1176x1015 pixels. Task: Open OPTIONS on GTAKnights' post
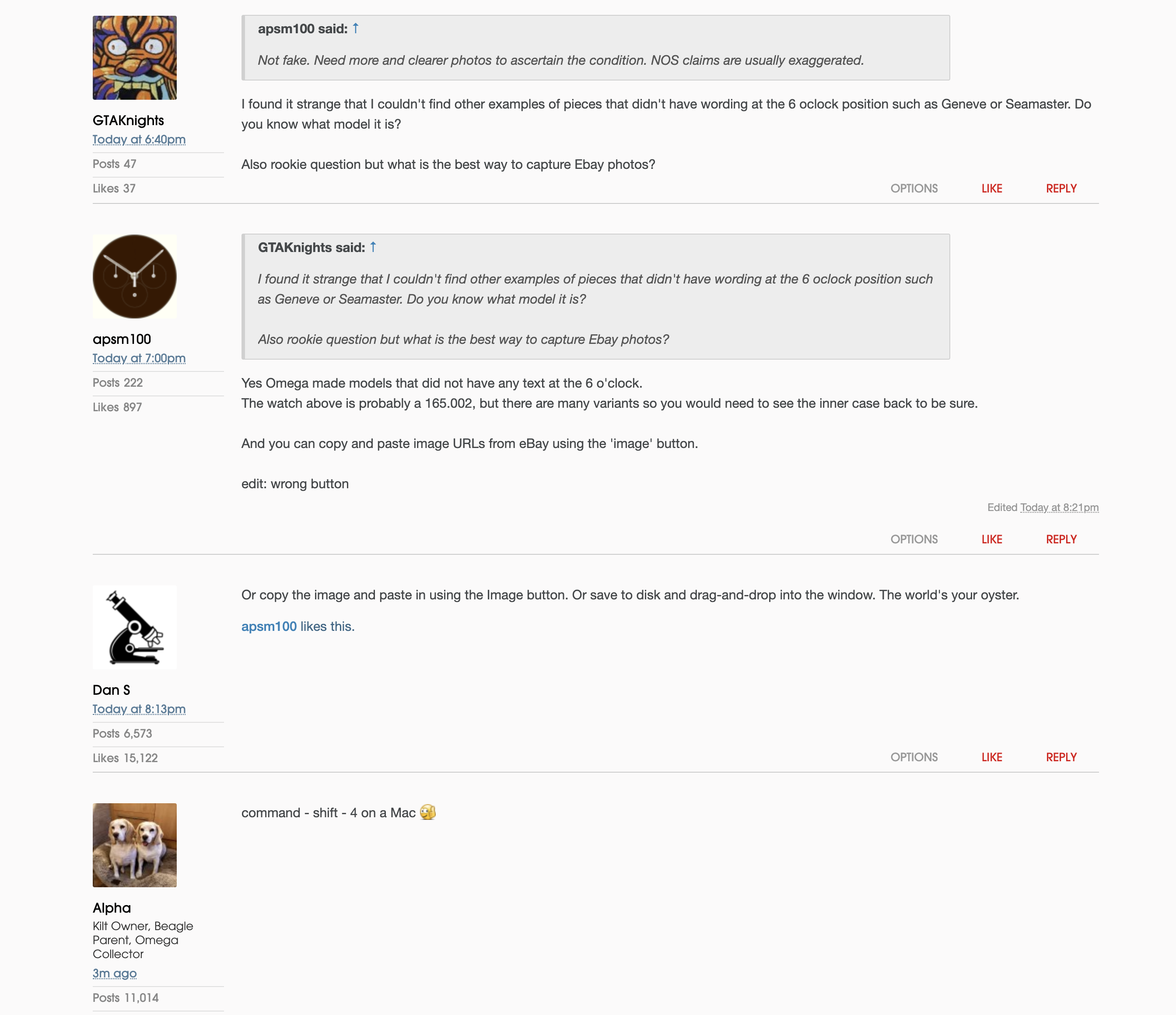point(914,189)
